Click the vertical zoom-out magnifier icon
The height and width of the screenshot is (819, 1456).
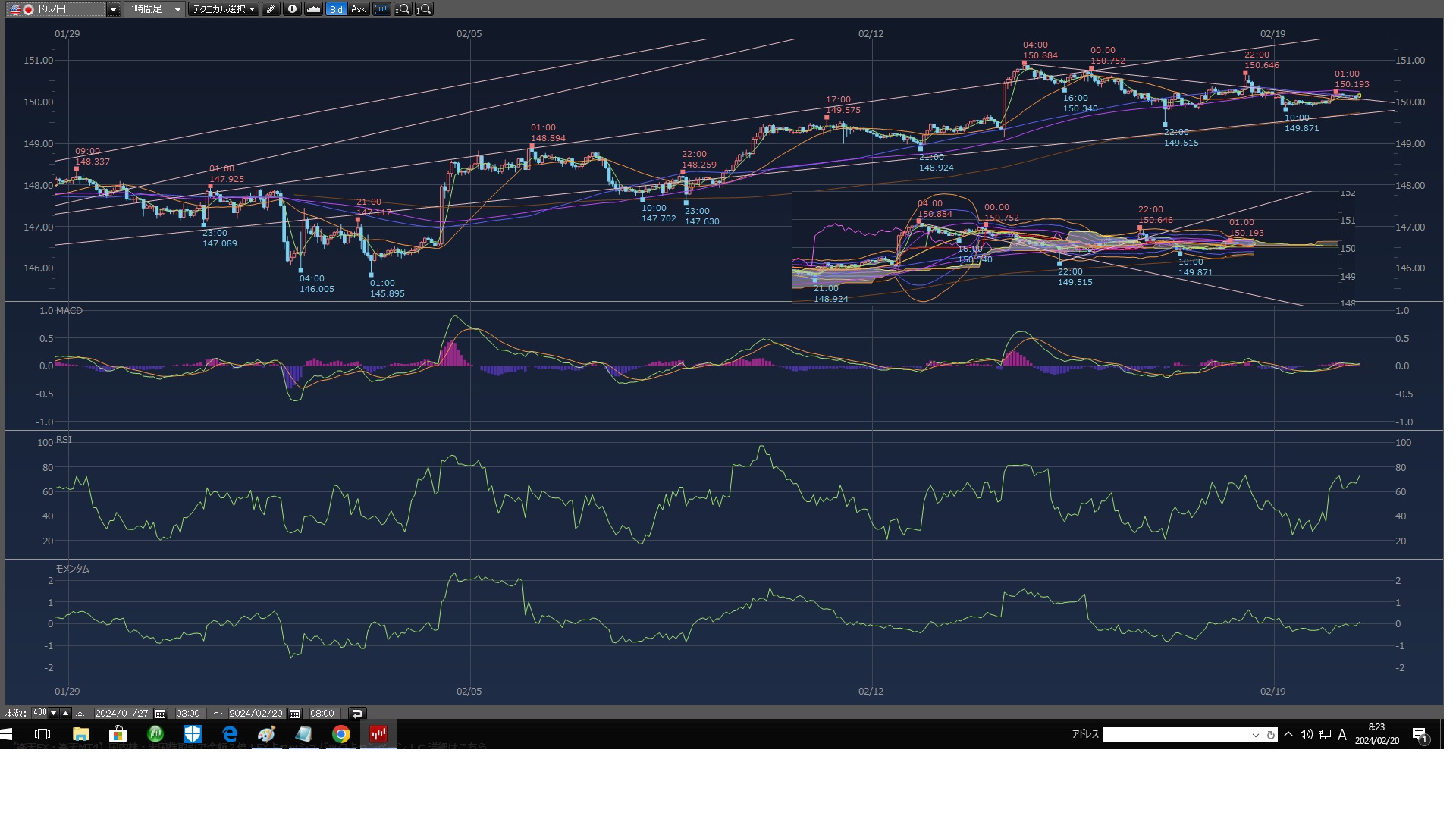point(403,9)
